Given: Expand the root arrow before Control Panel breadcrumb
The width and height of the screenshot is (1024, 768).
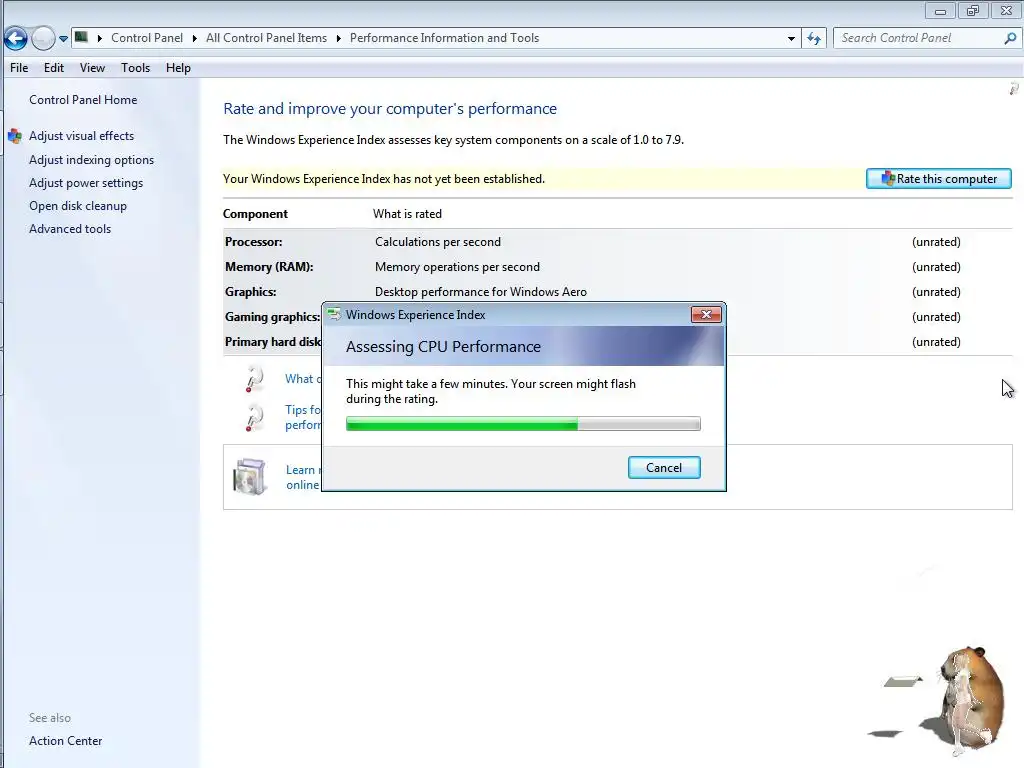Looking at the screenshot, I should 100,38.
